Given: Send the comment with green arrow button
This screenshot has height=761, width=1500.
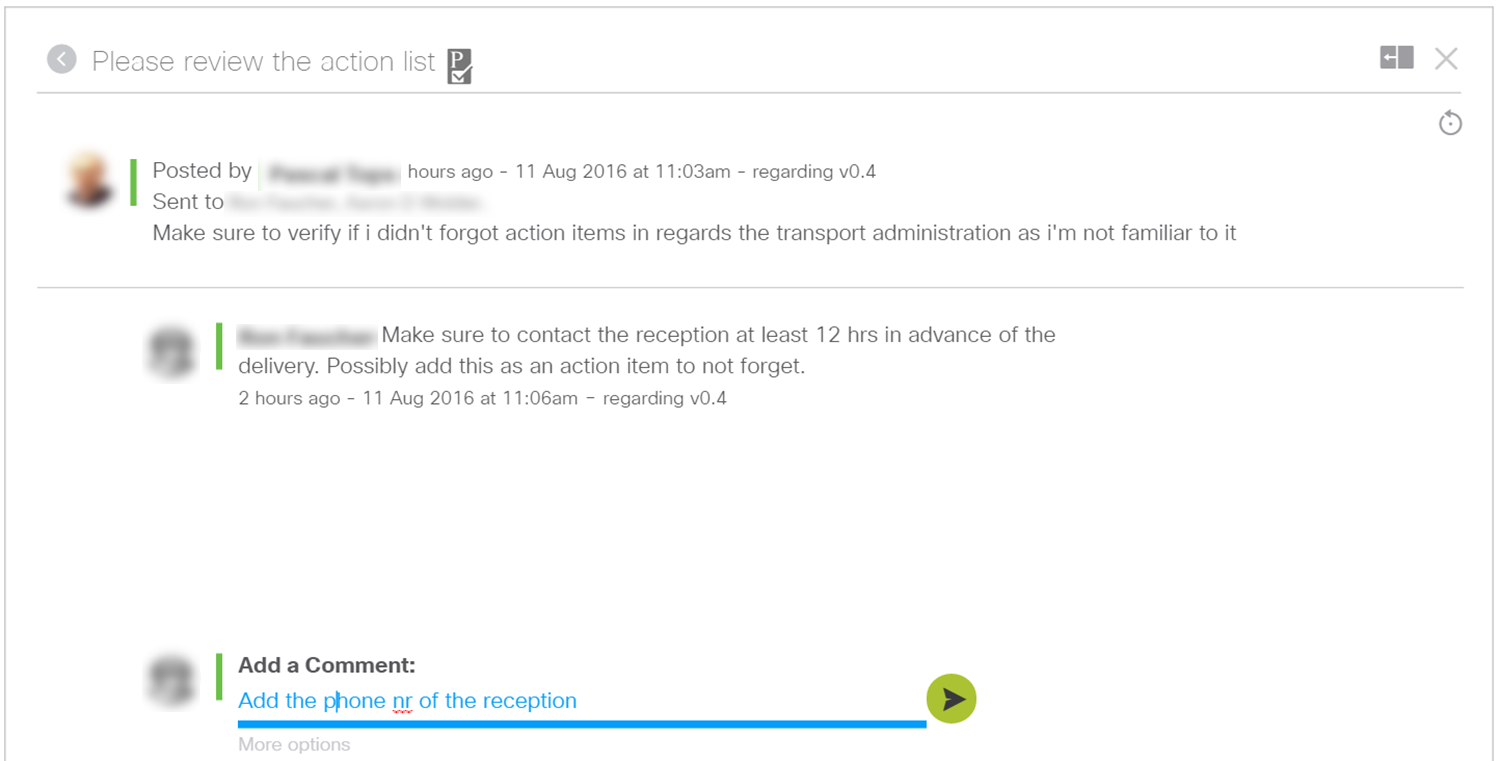Looking at the screenshot, I should (x=951, y=698).
